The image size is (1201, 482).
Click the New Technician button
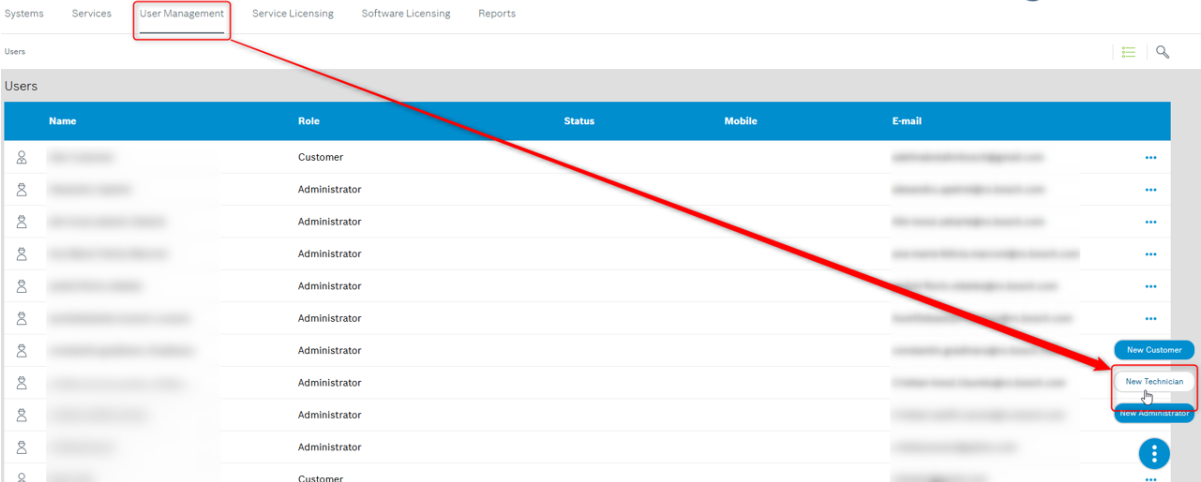[1154, 381]
